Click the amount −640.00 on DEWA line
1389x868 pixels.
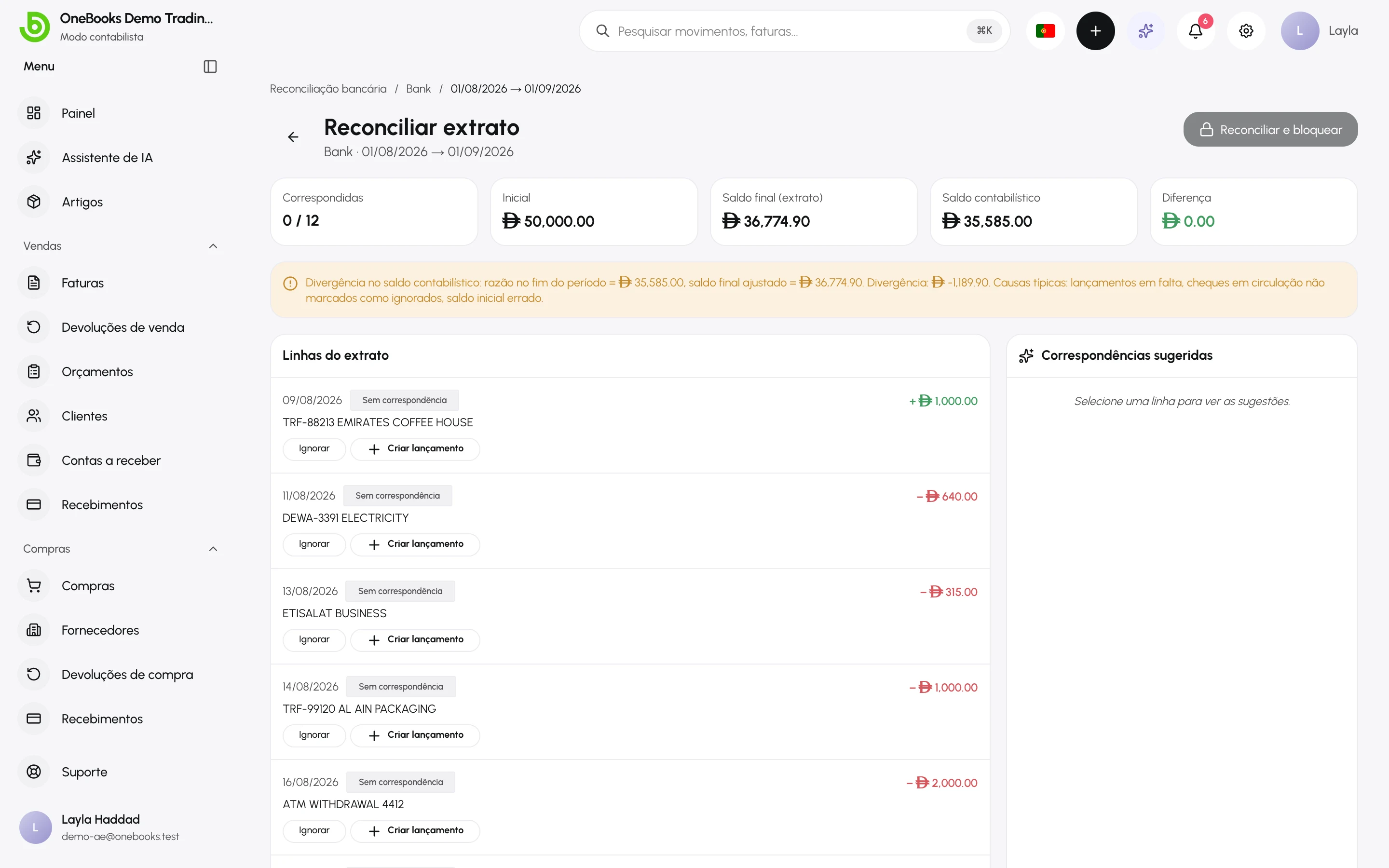point(947,497)
